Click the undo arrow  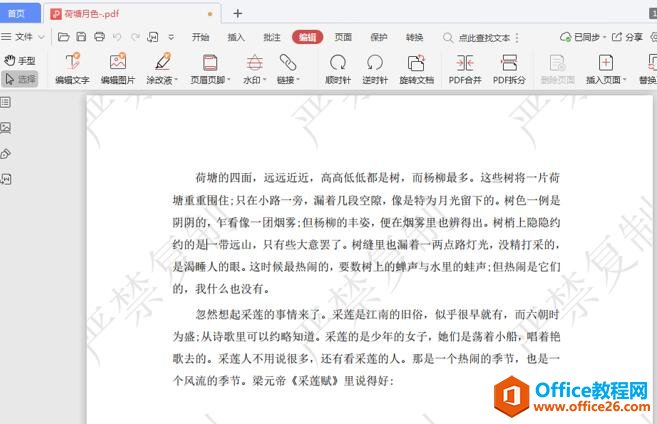click(x=117, y=37)
